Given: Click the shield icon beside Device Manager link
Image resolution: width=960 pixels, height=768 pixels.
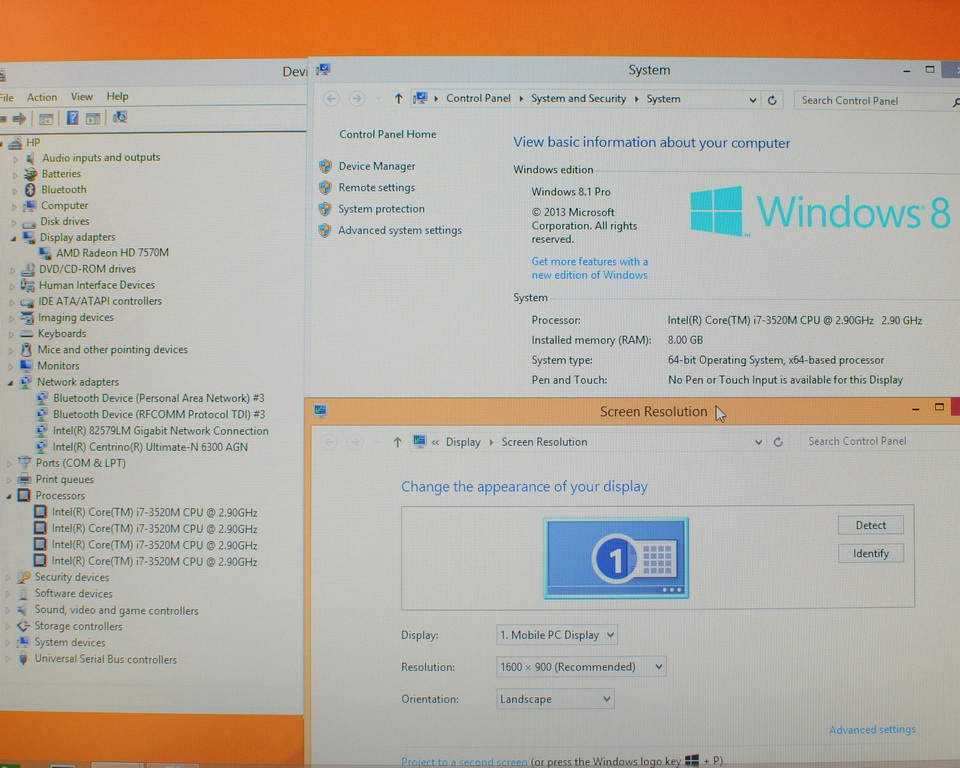Looking at the screenshot, I should (325, 166).
